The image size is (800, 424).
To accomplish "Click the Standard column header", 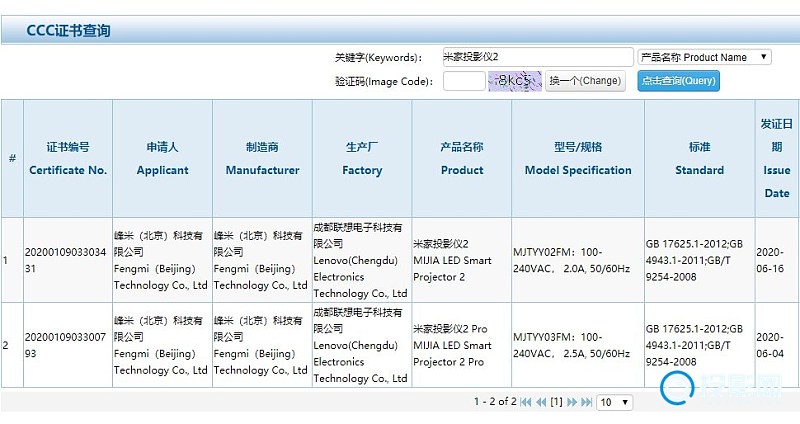I will [699, 159].
